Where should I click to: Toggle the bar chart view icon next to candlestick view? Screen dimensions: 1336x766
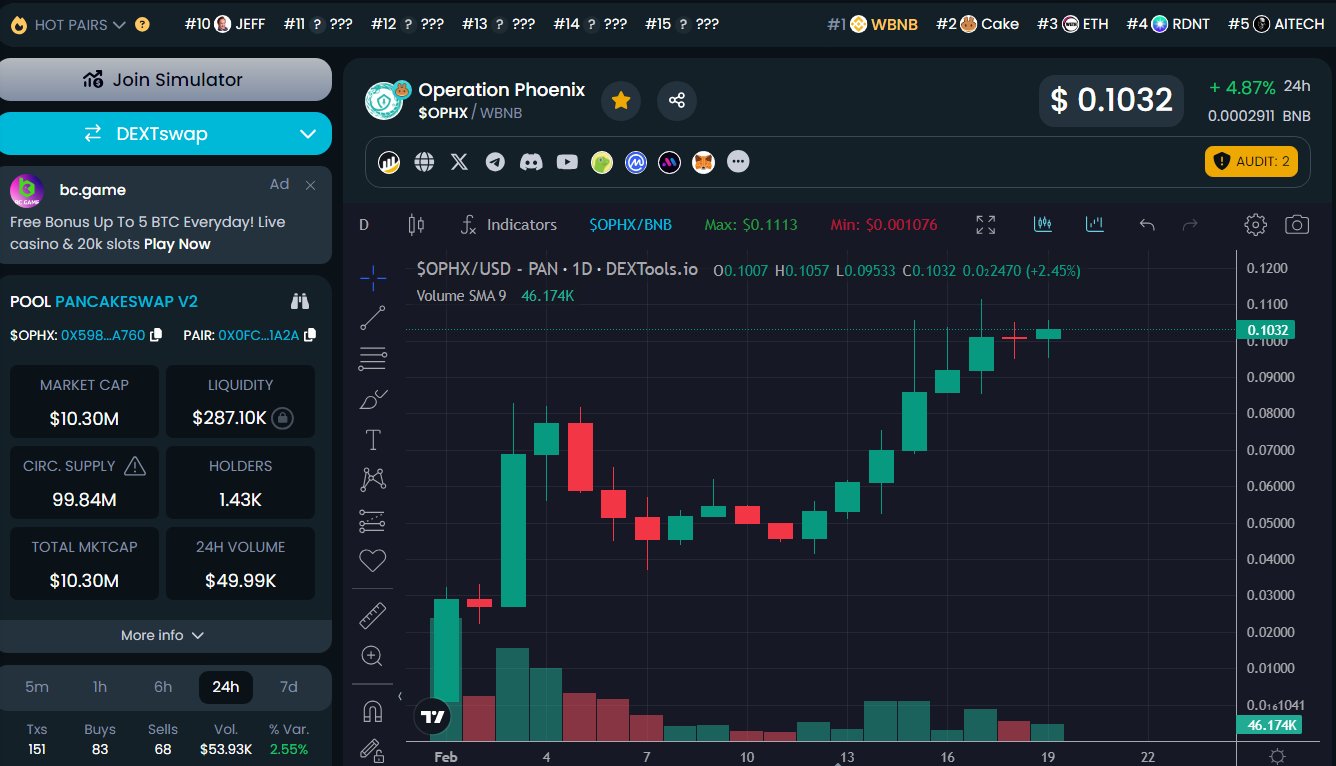(x=1094, y=225)
